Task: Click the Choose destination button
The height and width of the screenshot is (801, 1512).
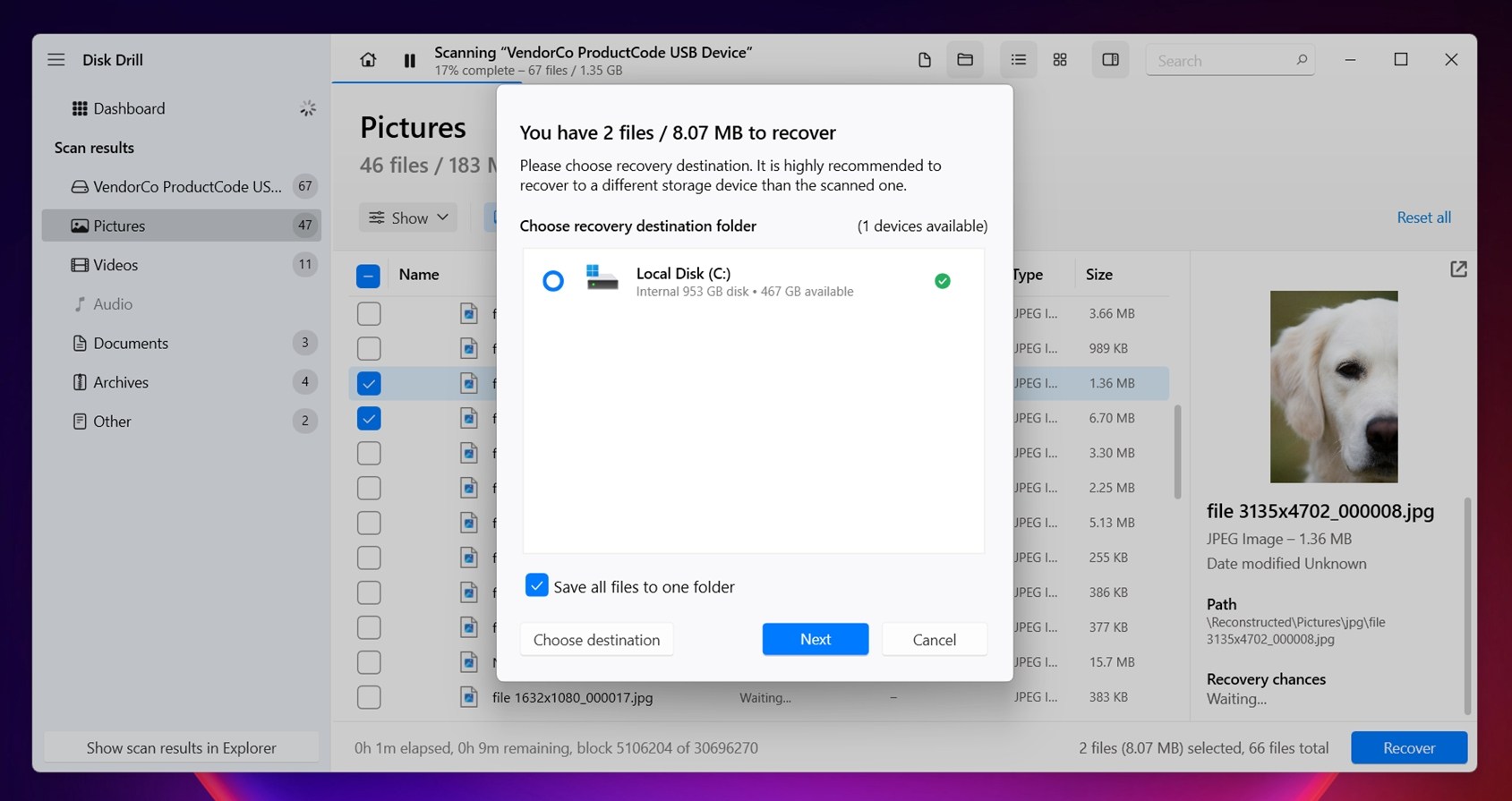Action: tap(596, 640)
